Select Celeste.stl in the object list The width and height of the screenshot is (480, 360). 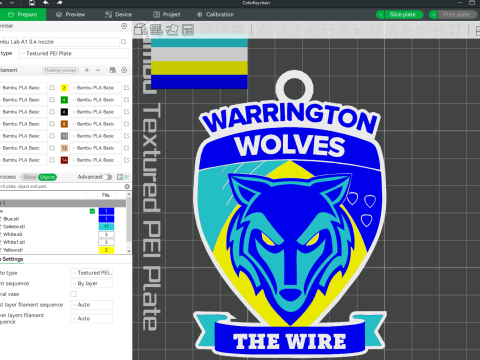pos(14,227)
